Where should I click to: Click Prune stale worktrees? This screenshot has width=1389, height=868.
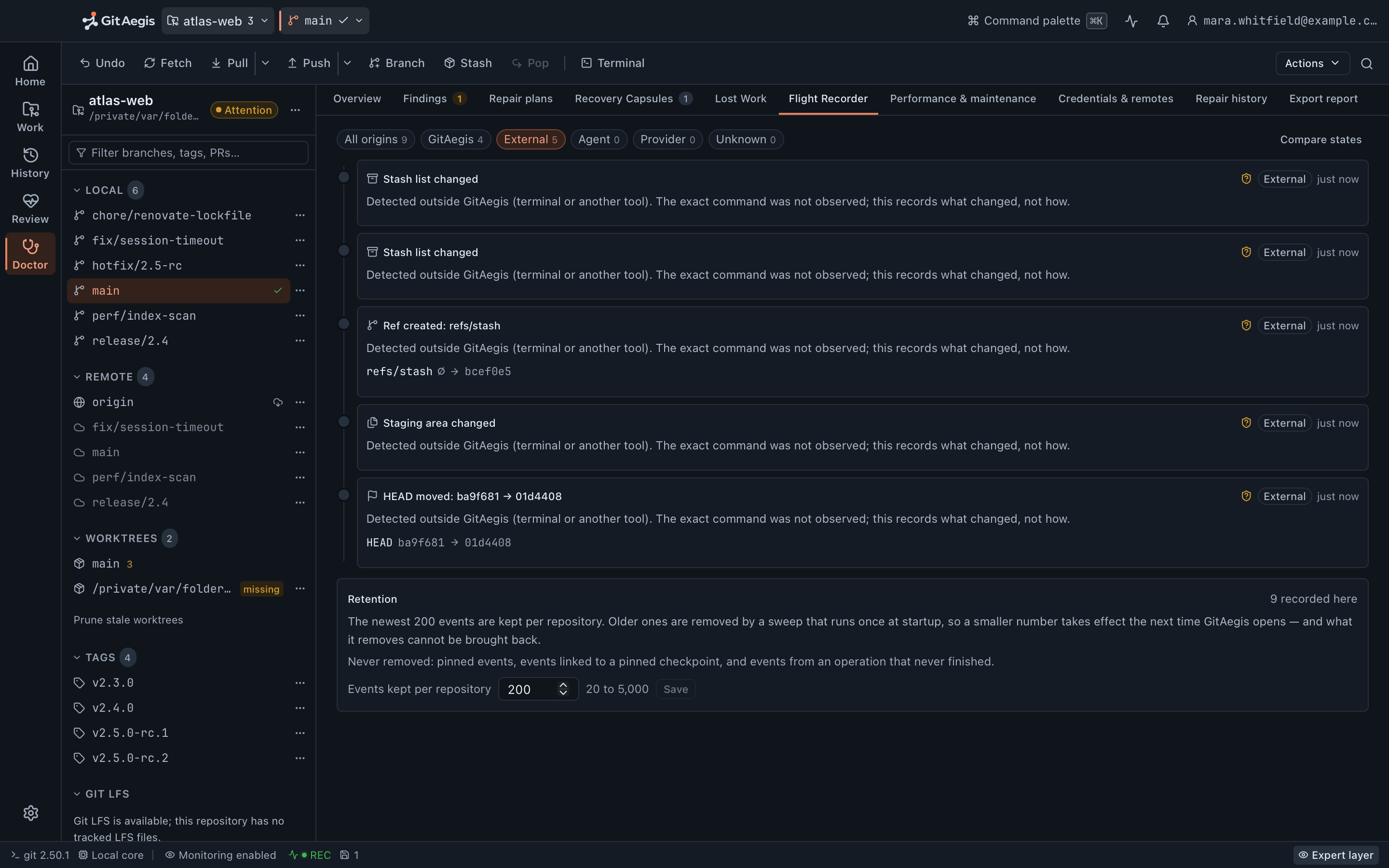click(x=128, y=620)
